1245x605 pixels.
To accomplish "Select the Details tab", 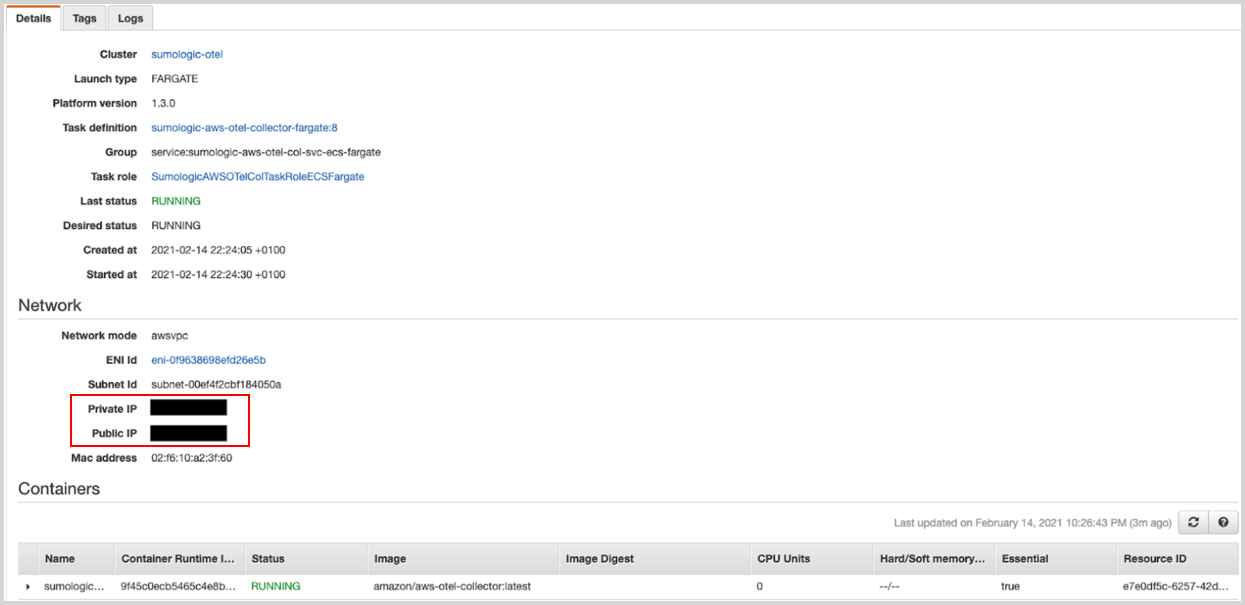I will pyautogui.click(x=33, y=18).
